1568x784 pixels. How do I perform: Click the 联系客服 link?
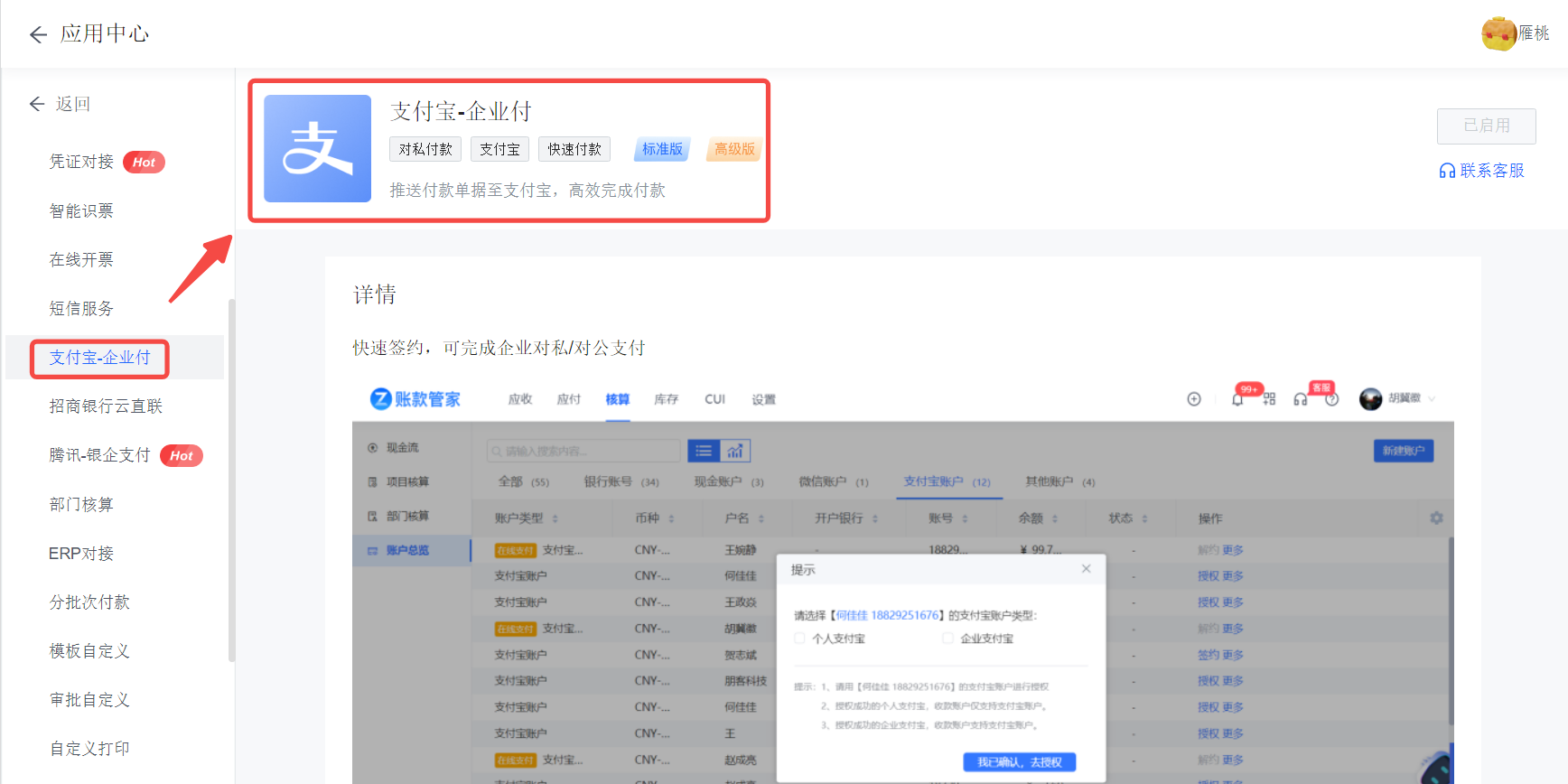point(1492,171)
